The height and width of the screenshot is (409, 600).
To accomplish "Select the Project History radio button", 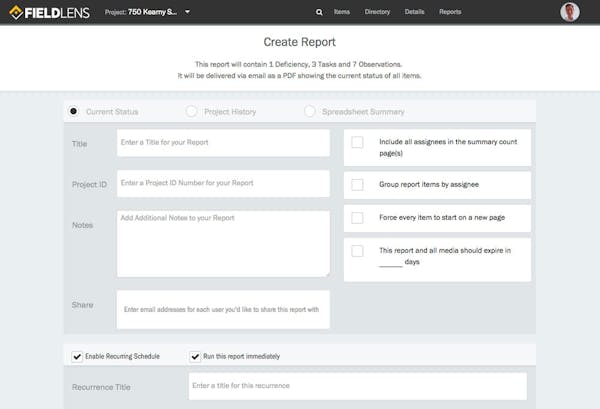I will 191,111.
